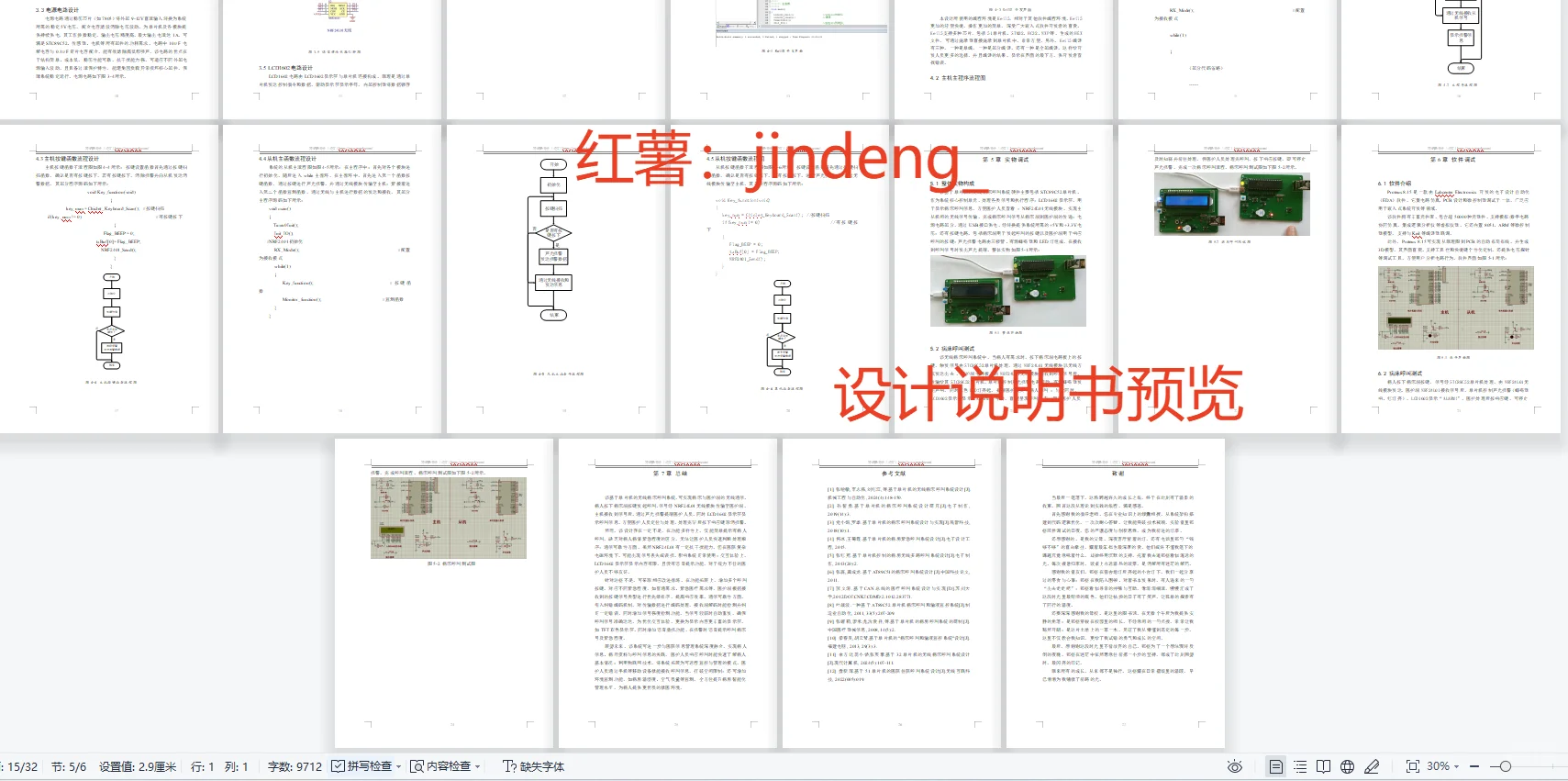
Task: Open reading layout view
Action: click(1323, 766)
